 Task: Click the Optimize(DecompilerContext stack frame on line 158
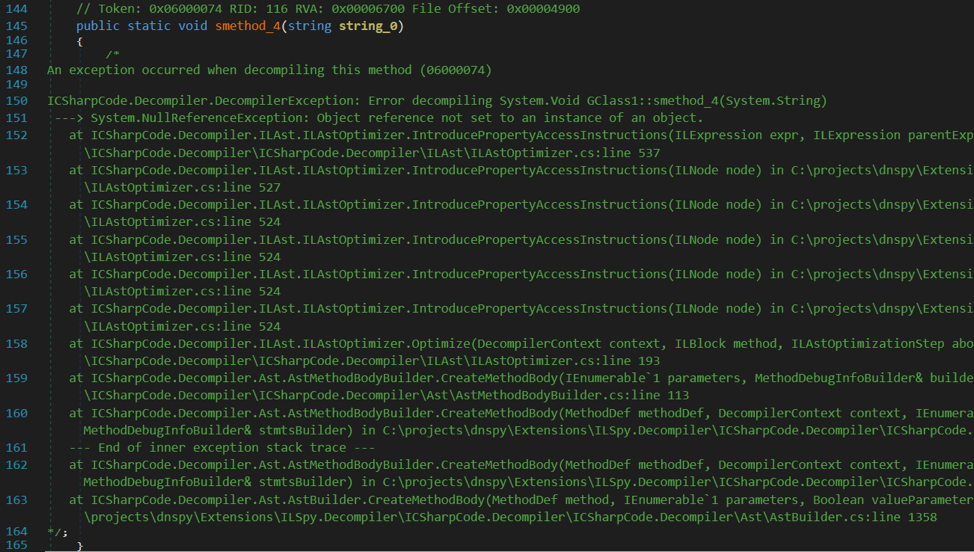(521, 343)
